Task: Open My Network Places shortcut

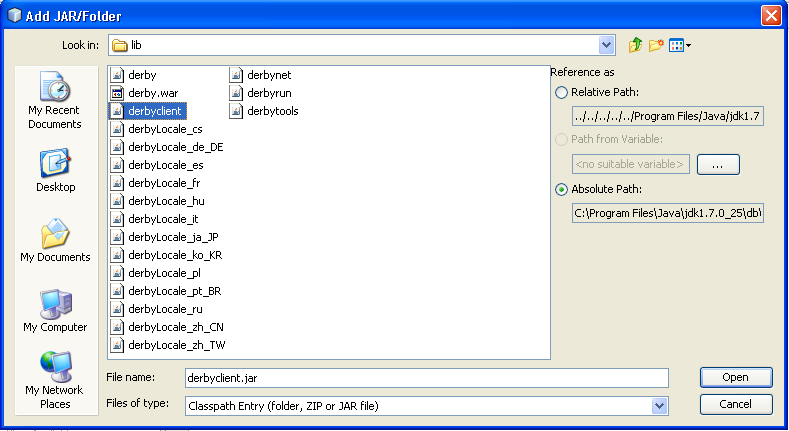Action: point(55,380)
